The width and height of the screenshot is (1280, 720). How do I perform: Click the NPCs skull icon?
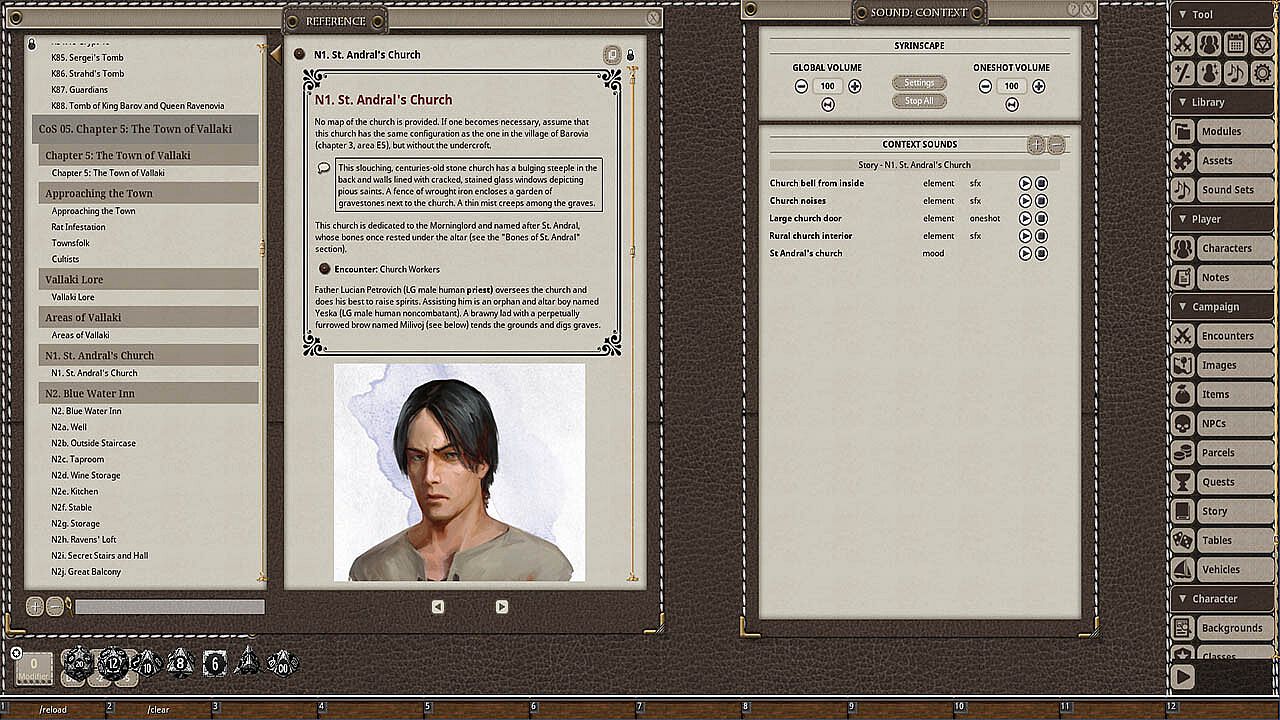[x=1183, y=423]
